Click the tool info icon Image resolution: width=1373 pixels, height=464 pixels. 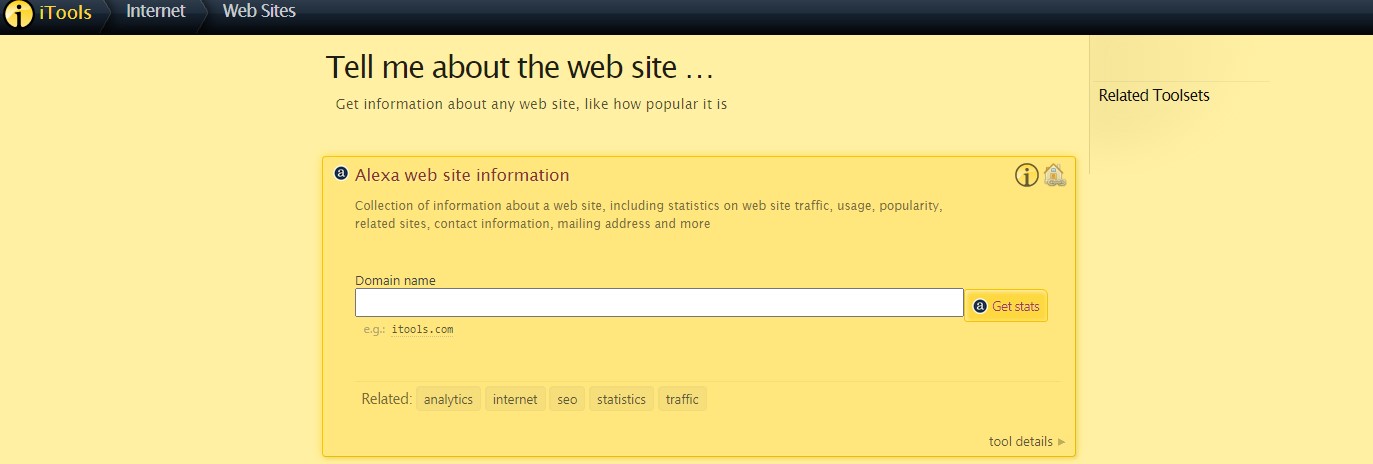1027,175
